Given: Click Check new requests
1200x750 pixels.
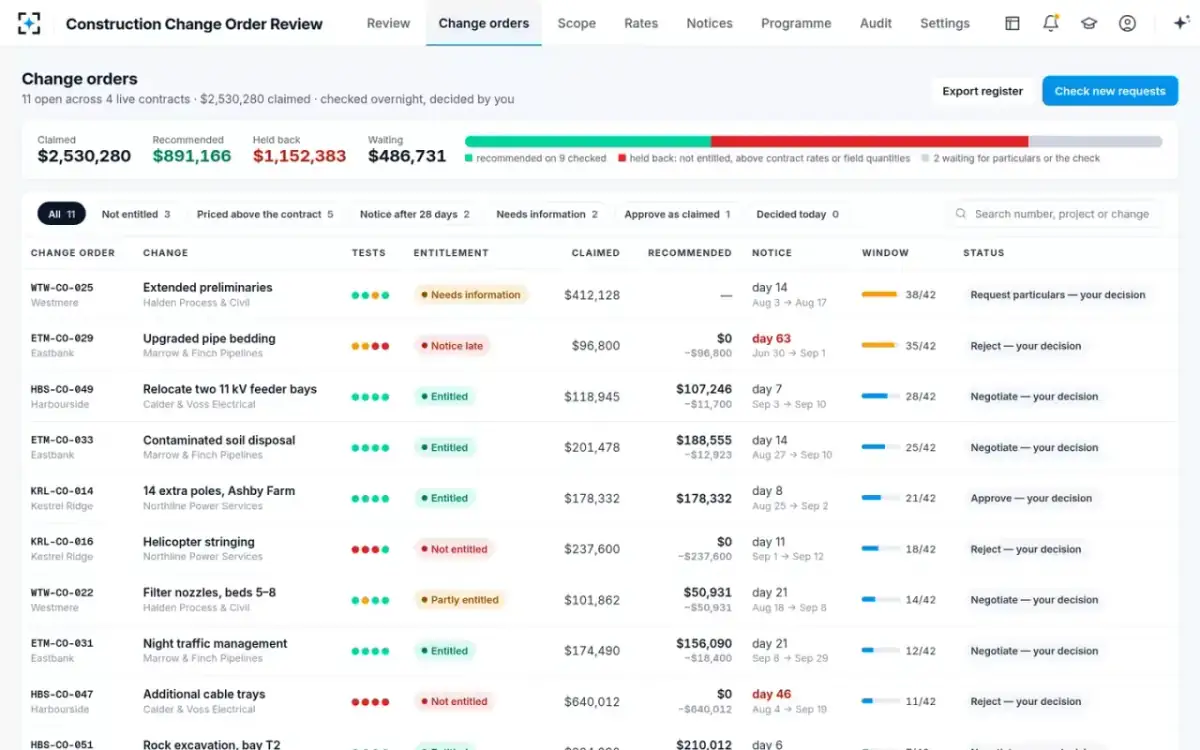Looking at the screenshot, I should coord(1110,91).
